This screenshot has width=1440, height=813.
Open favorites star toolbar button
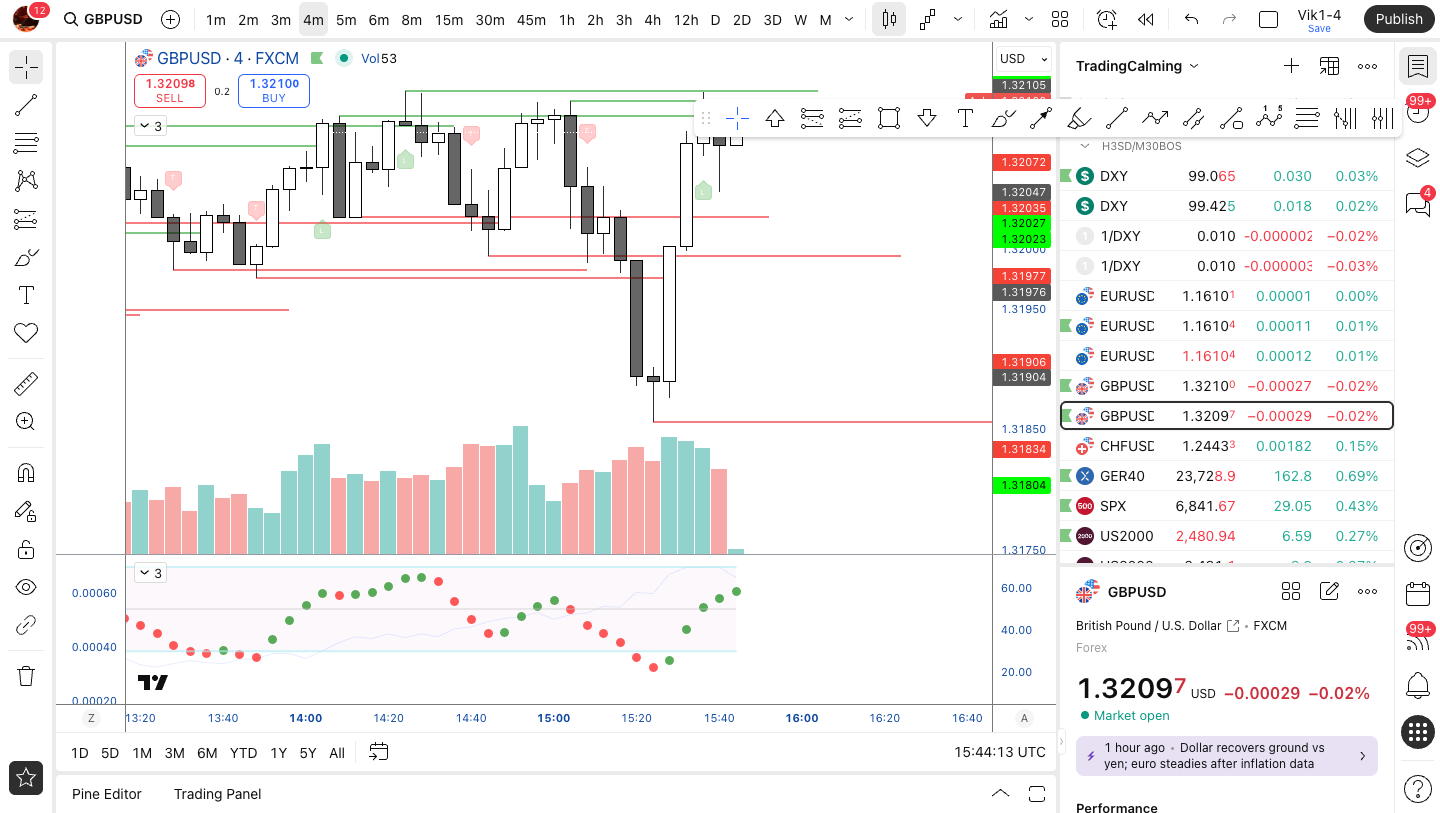click(26, 777)
